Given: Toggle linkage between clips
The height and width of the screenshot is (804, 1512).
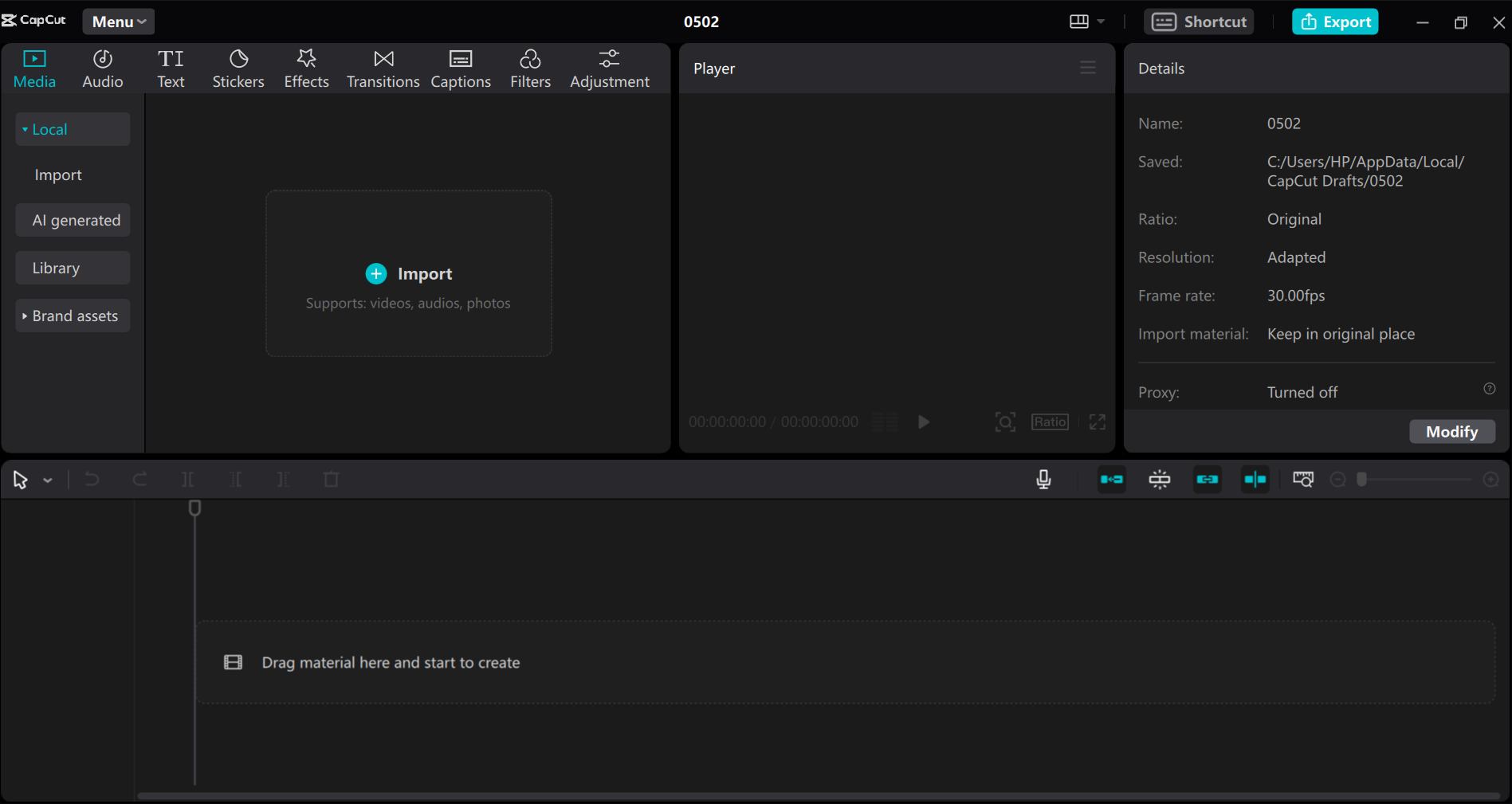Looking at the screenshot, I should [1207, 479].
